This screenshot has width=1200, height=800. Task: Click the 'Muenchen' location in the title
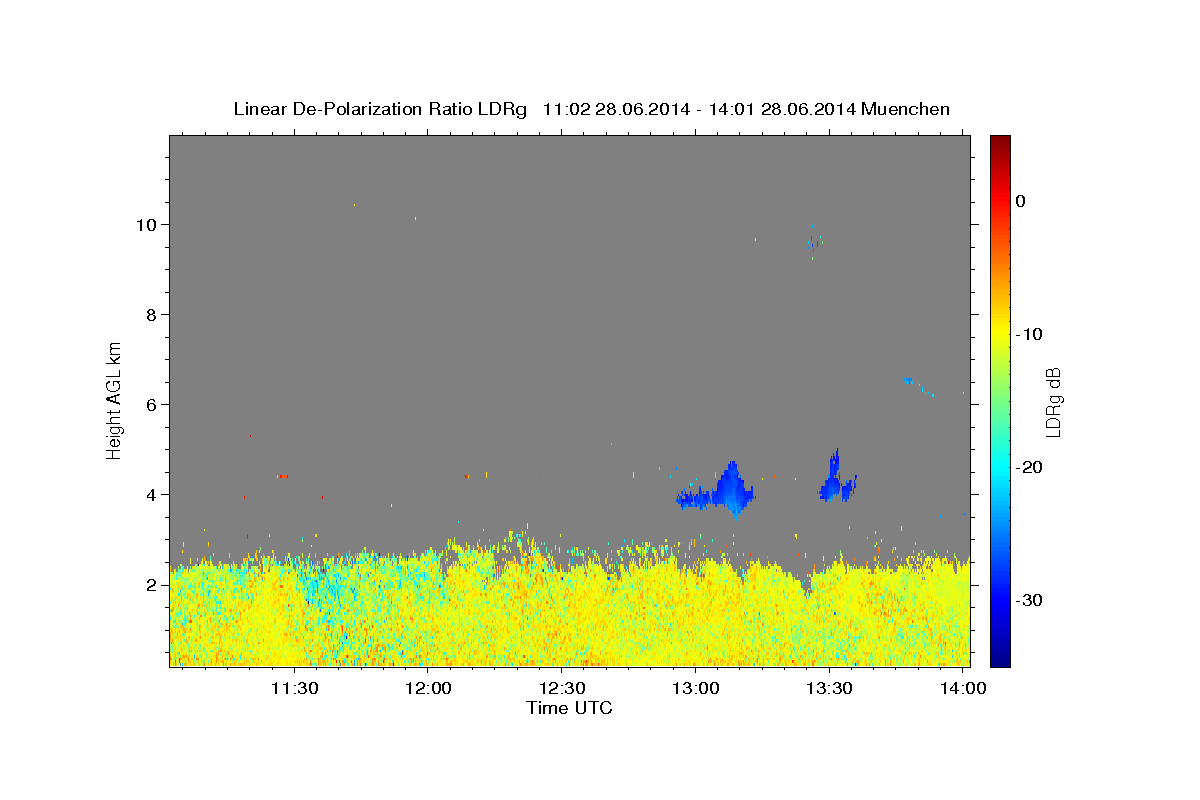(x=907, y=109)
